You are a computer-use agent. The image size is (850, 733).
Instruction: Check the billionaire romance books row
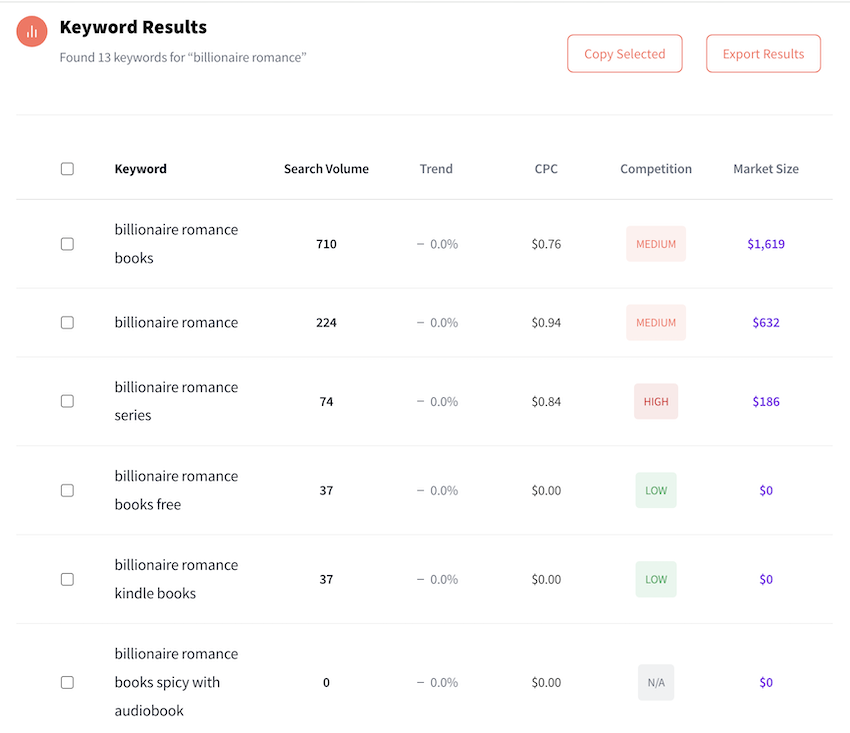(67, 243)
